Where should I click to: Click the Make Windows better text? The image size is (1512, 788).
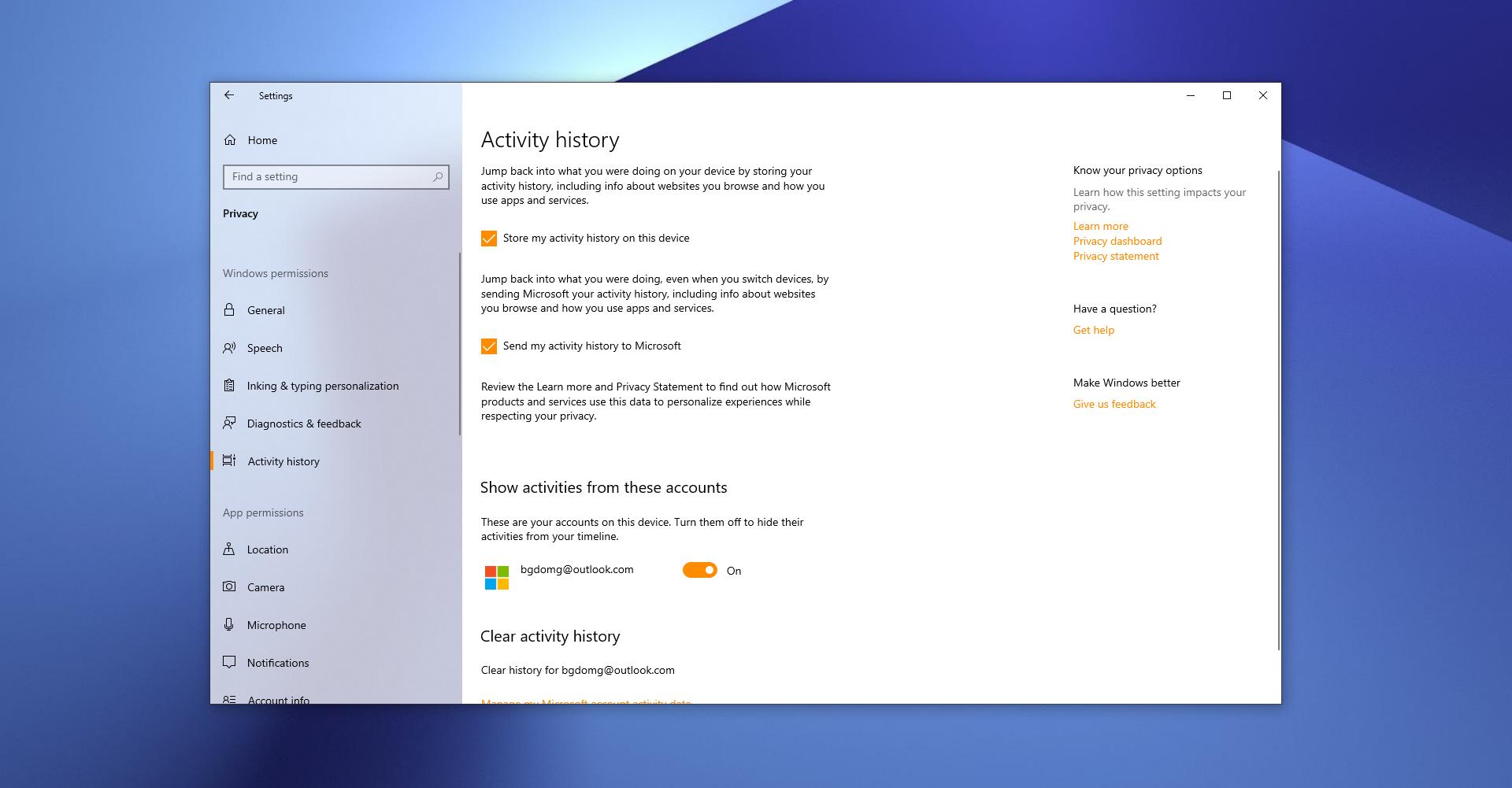click(1127, 383)
